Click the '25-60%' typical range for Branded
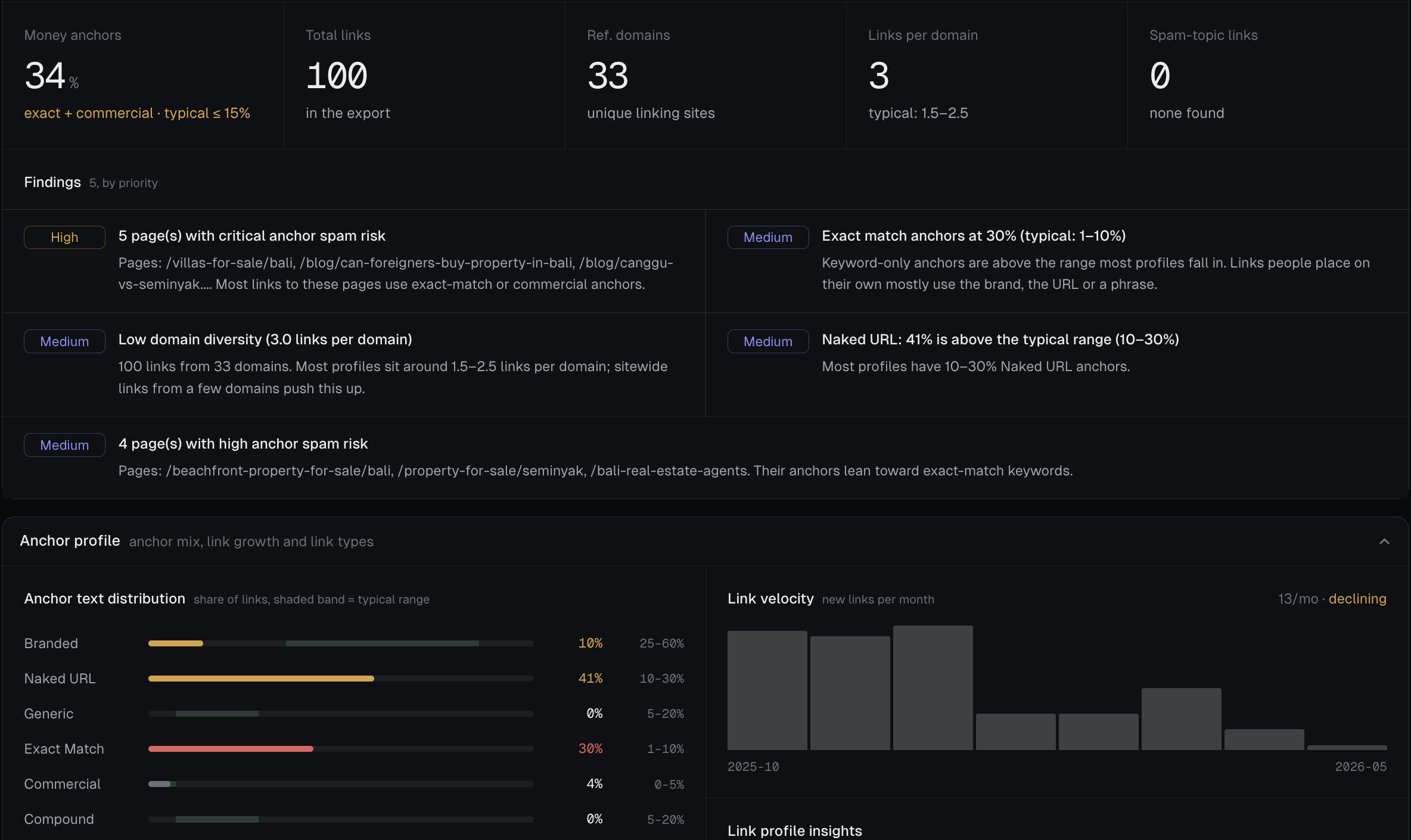The height and width of the screenshot is (840, 1411). 661,643
